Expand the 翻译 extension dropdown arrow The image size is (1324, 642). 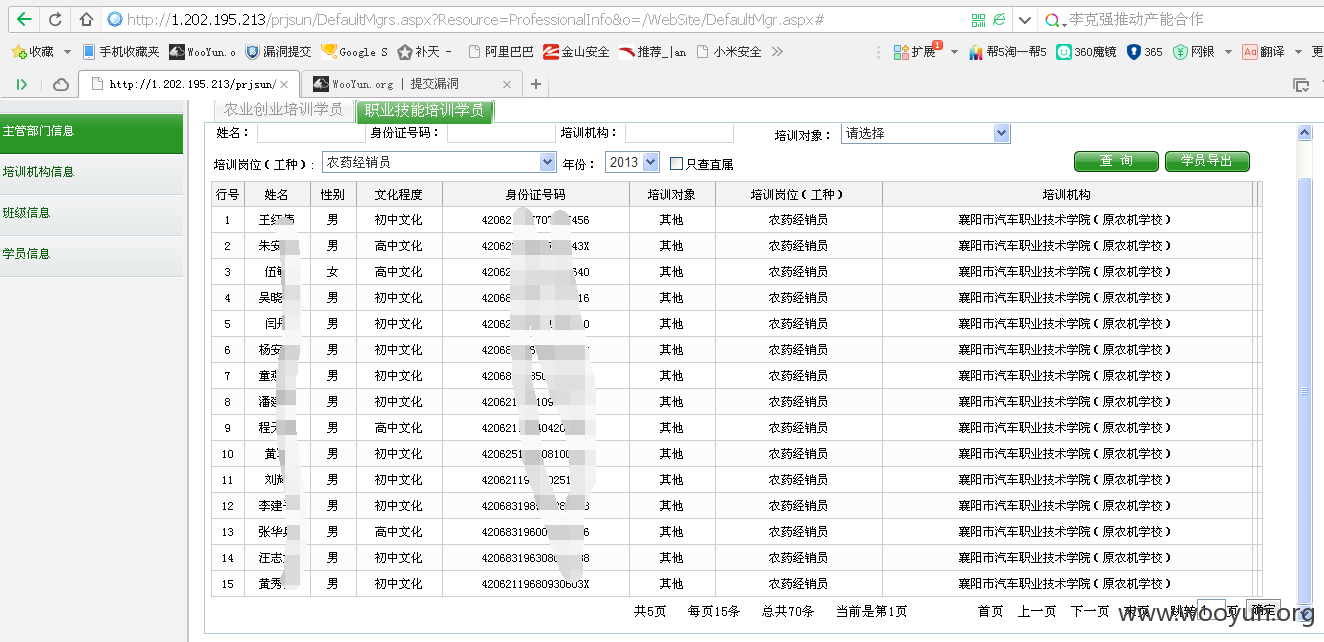1298,51
